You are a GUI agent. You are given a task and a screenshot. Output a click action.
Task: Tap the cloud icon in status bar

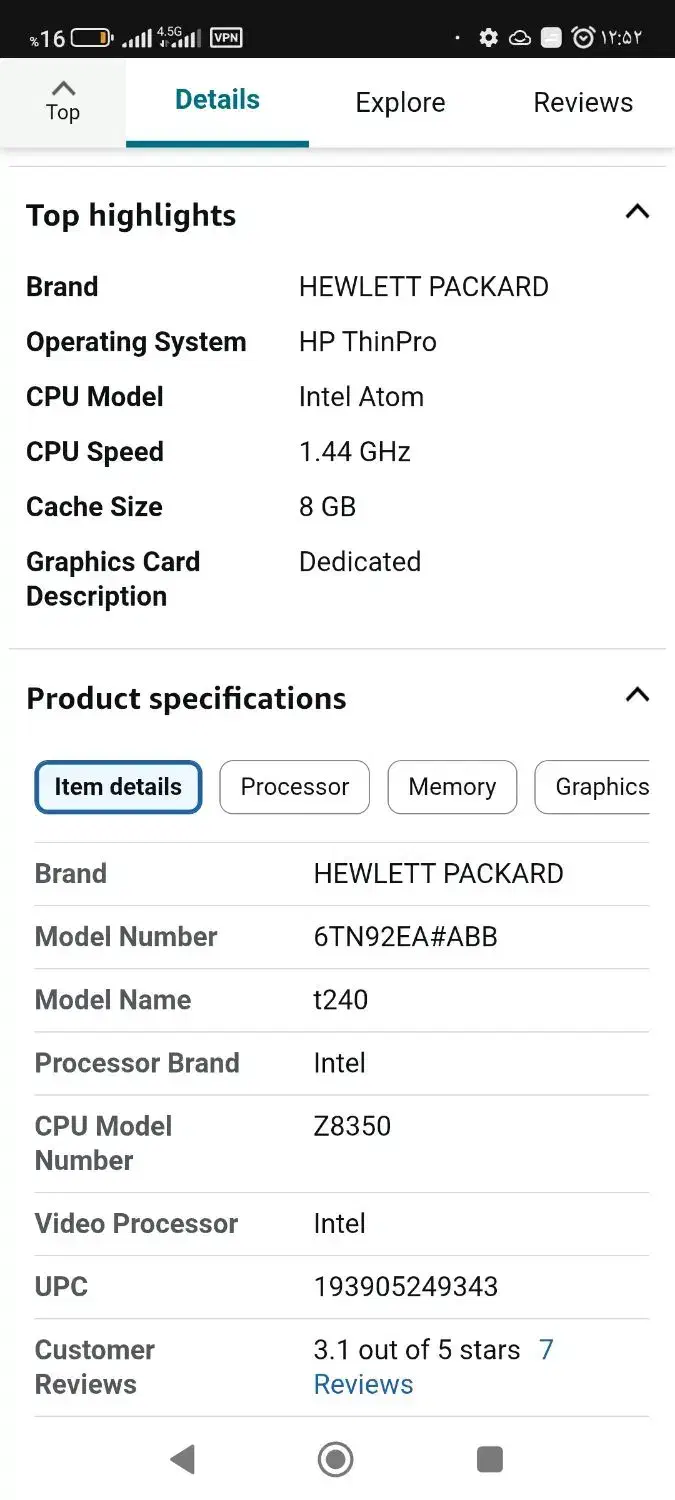pyautogui.click(x=520, y=38)
